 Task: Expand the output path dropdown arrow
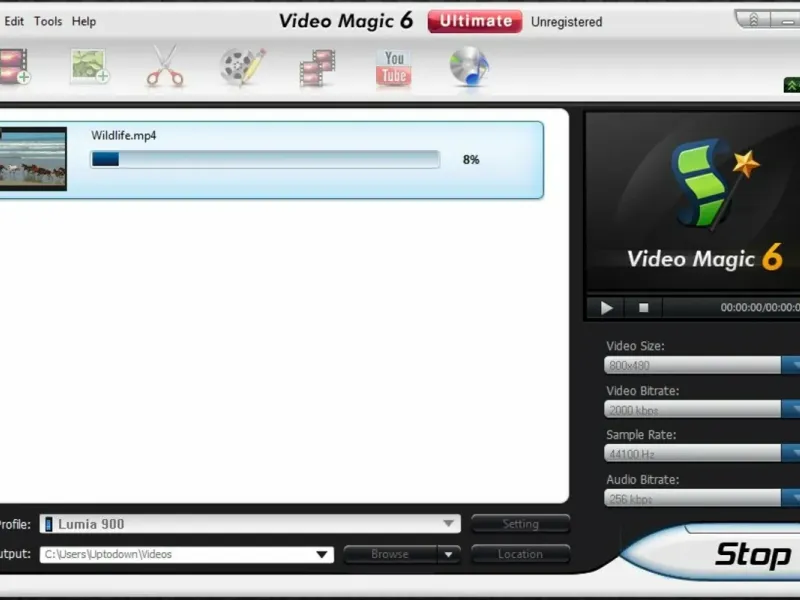[x=321, y=555]
